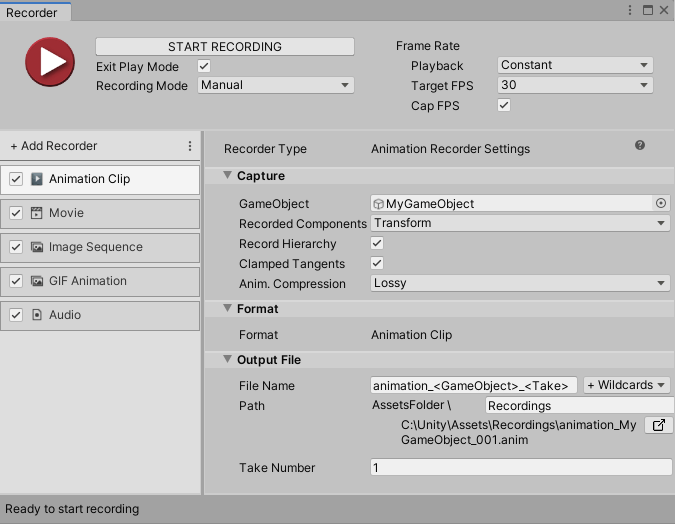Open output folder with the external link icon
Image resolution: width=675 pixels, height=524 pixels.
(x=659, y=425)
